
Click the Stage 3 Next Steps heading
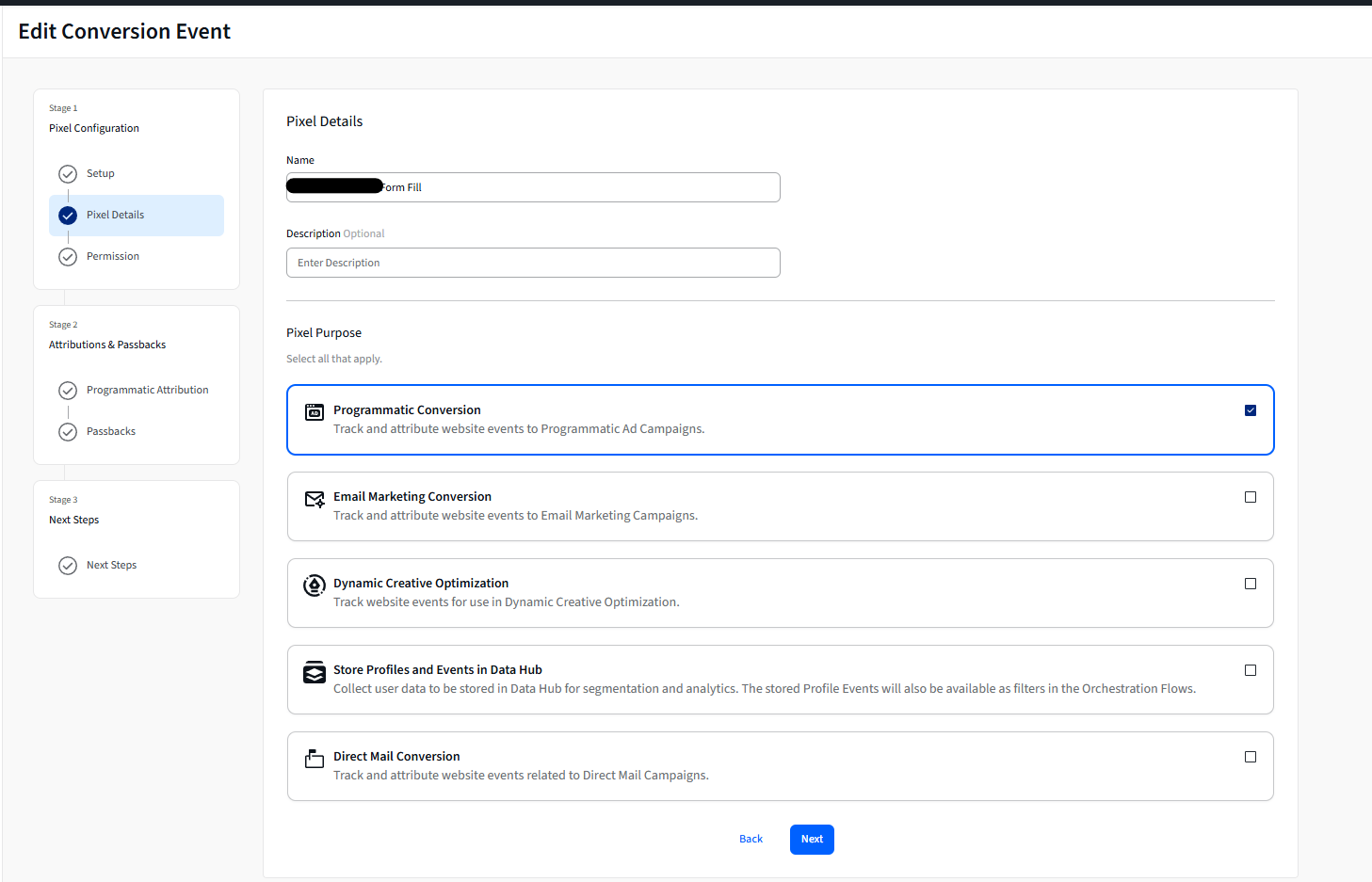tap(73, 521)
